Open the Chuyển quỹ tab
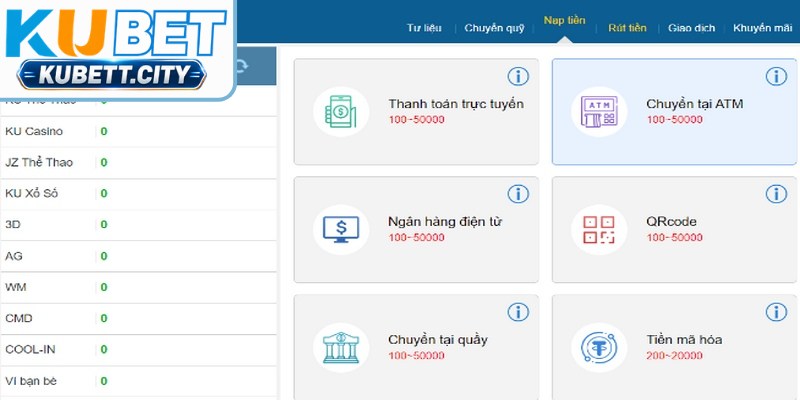This screenshot has width=800, height=400. tap(494, 28)
